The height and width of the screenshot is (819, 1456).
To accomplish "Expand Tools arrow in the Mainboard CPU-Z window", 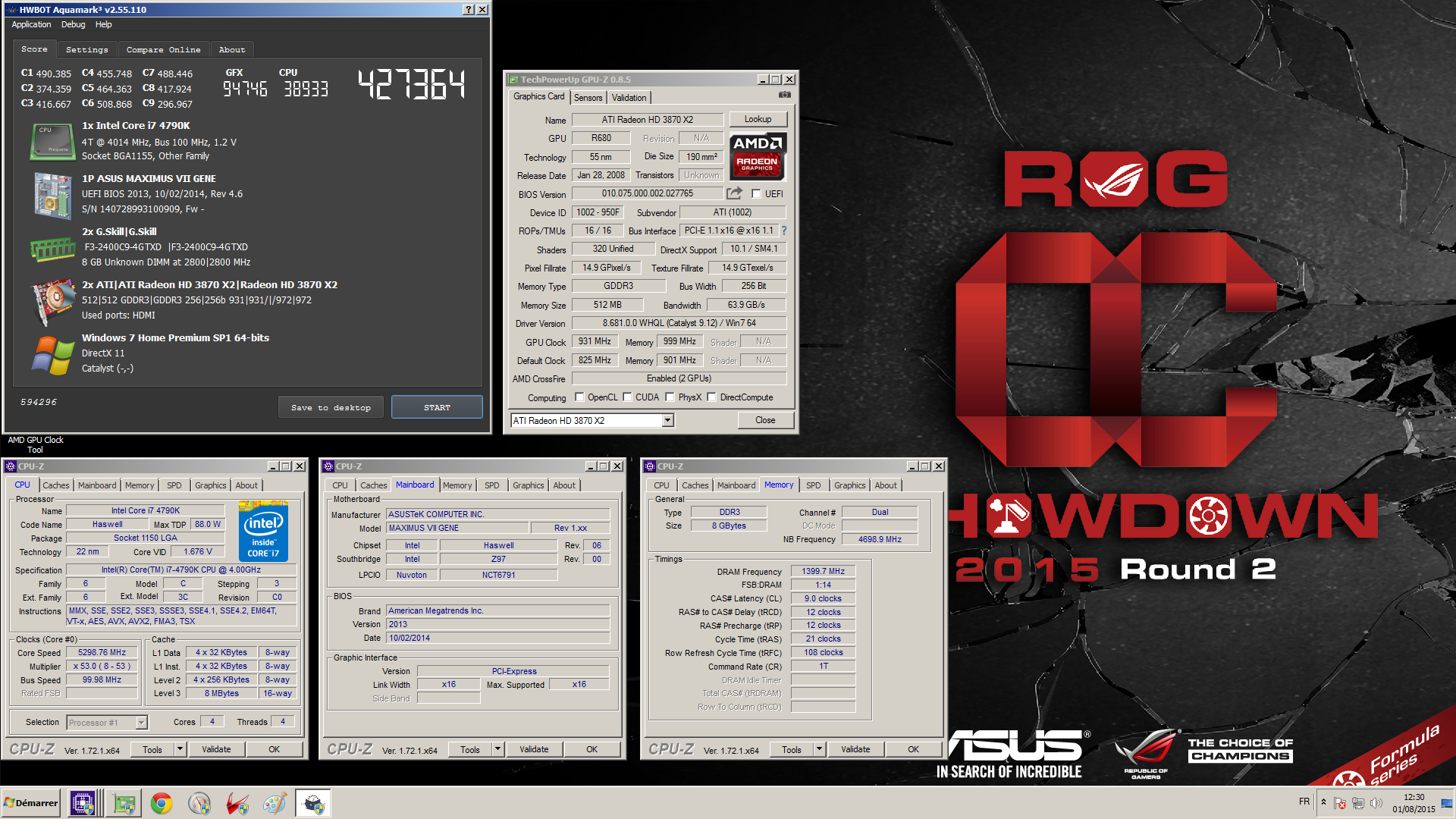I will (x=498, y=749).
